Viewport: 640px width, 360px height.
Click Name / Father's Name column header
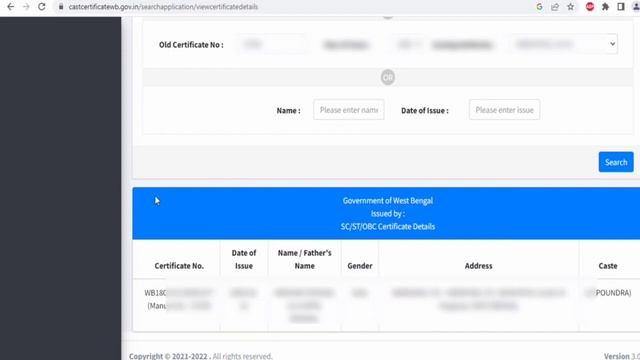pos(304,259)
